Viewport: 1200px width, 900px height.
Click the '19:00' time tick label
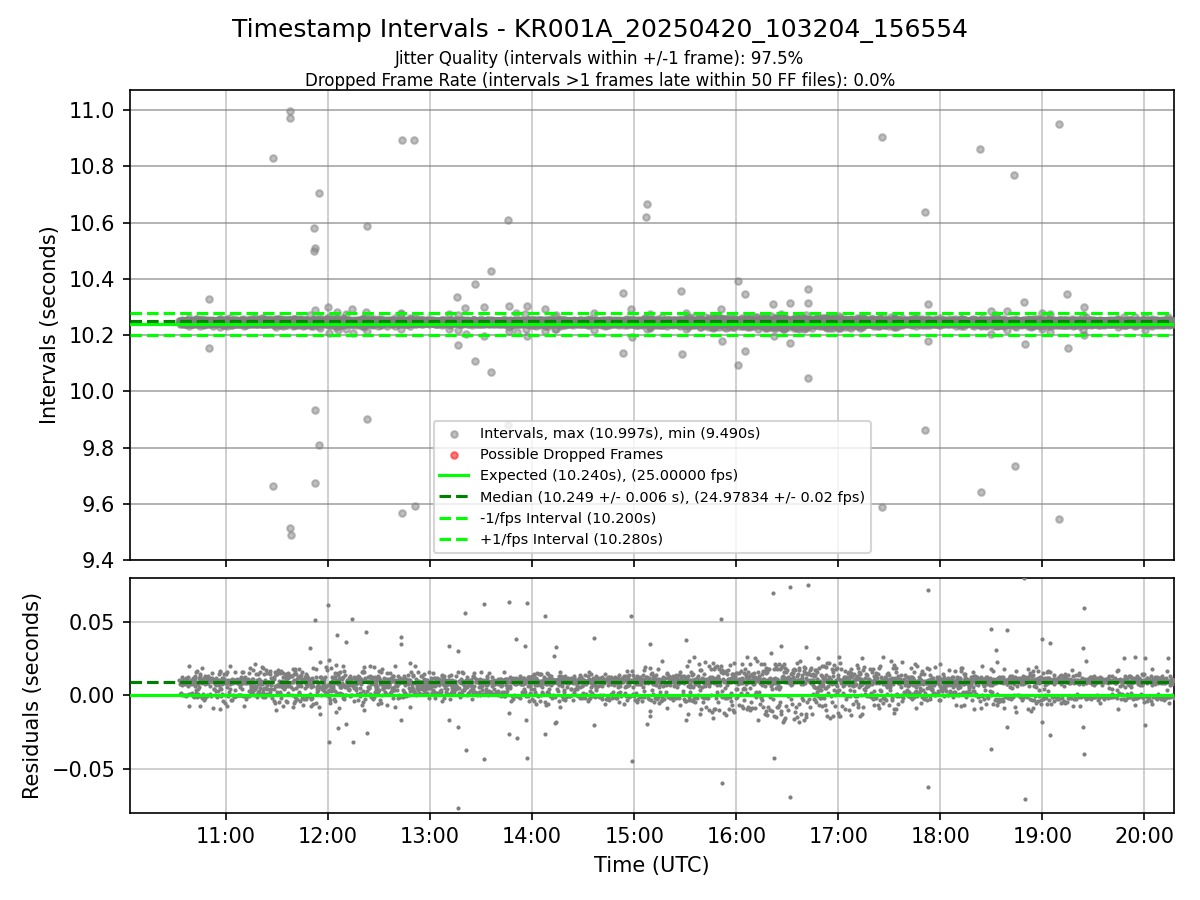pos(1042,834)
